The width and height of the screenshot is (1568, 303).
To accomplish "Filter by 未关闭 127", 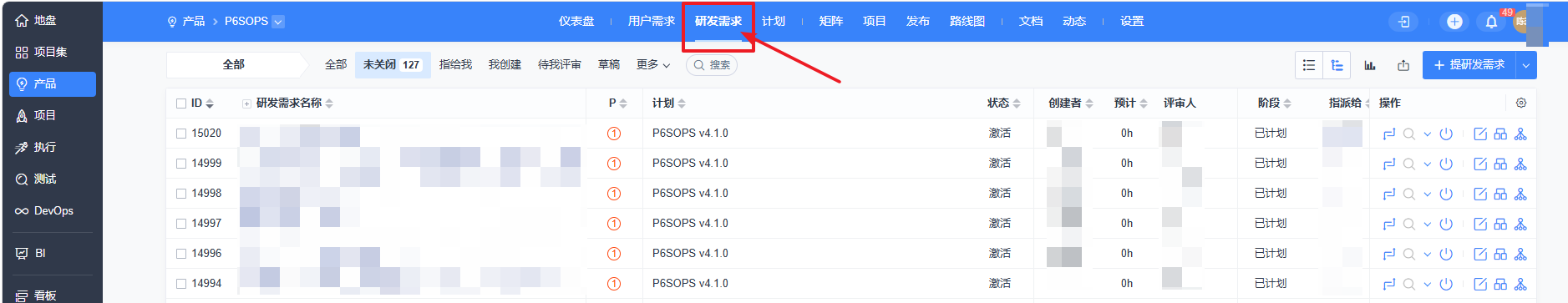I will pyautogui.click(x=393, y=65).
